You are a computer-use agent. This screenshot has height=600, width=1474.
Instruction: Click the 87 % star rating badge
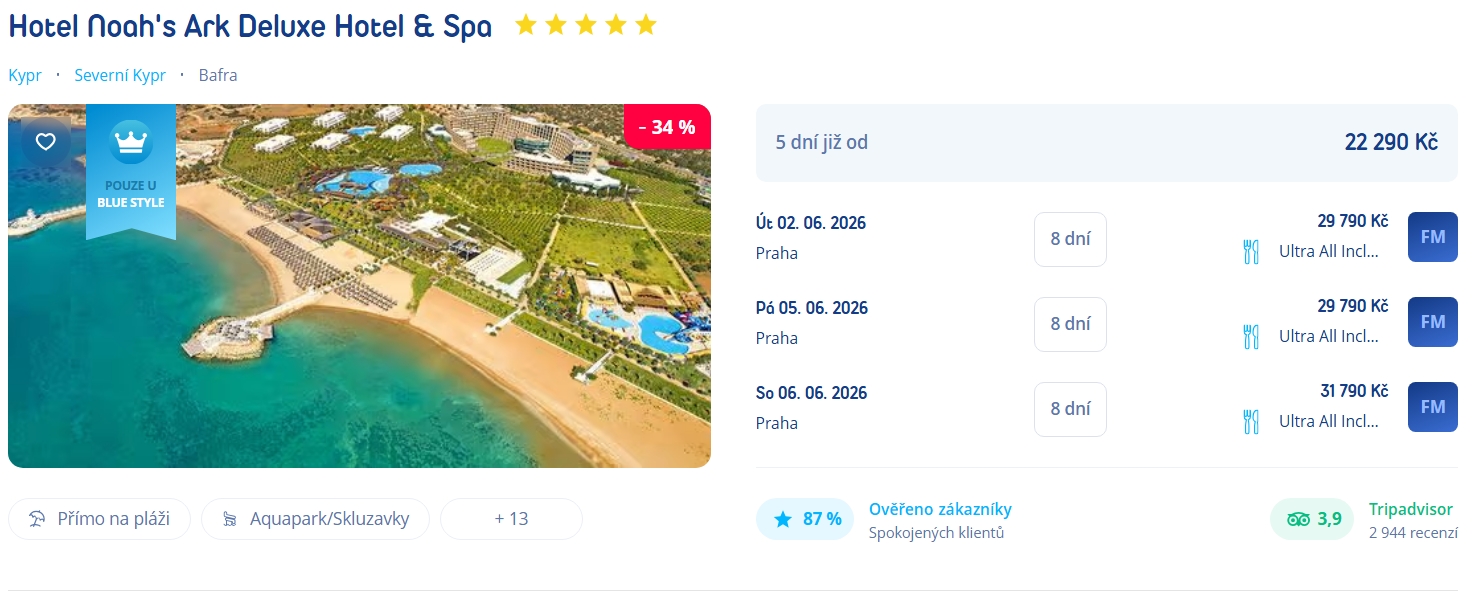[x=806, y=519]
